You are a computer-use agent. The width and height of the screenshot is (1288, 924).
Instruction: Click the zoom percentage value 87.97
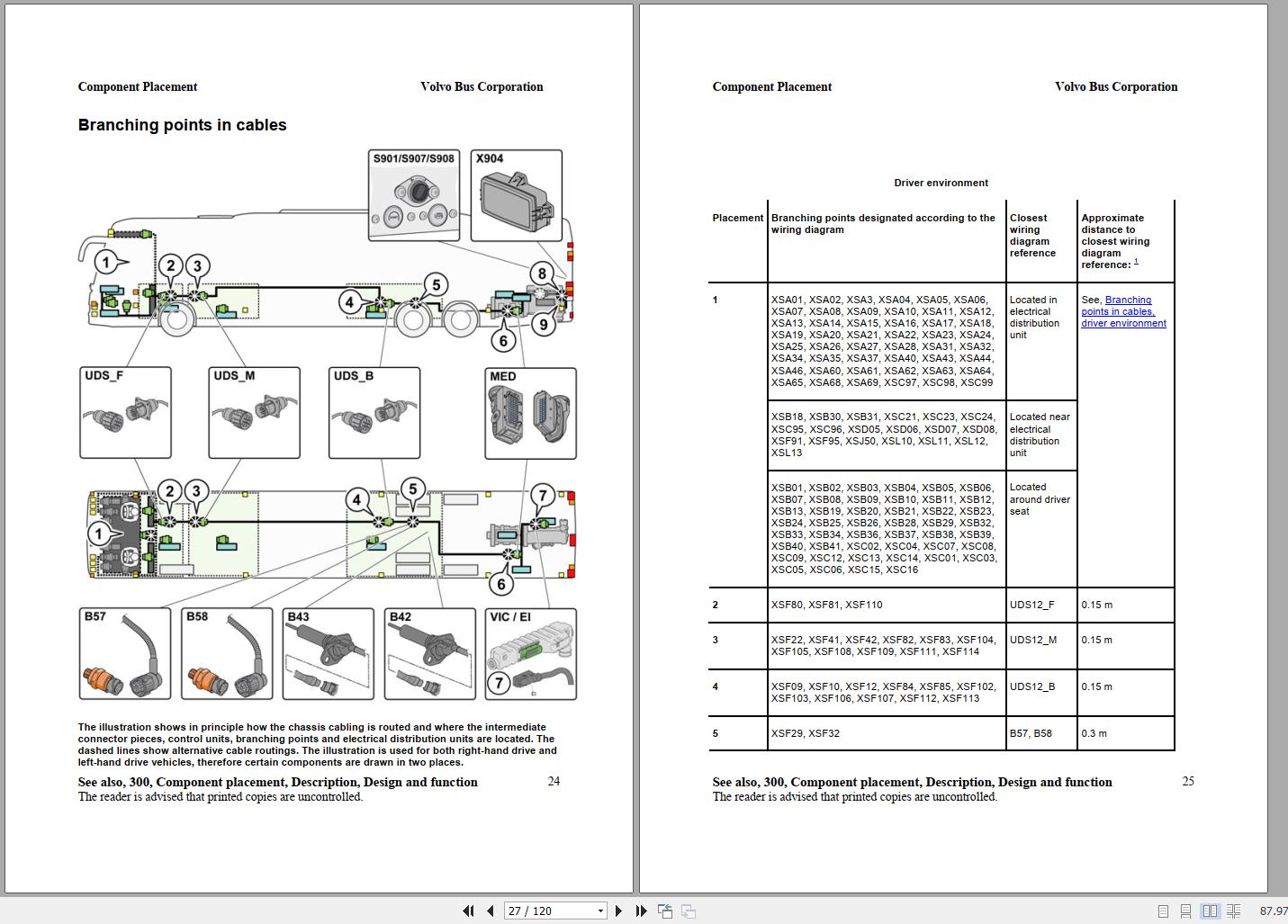pos(1273,911)
